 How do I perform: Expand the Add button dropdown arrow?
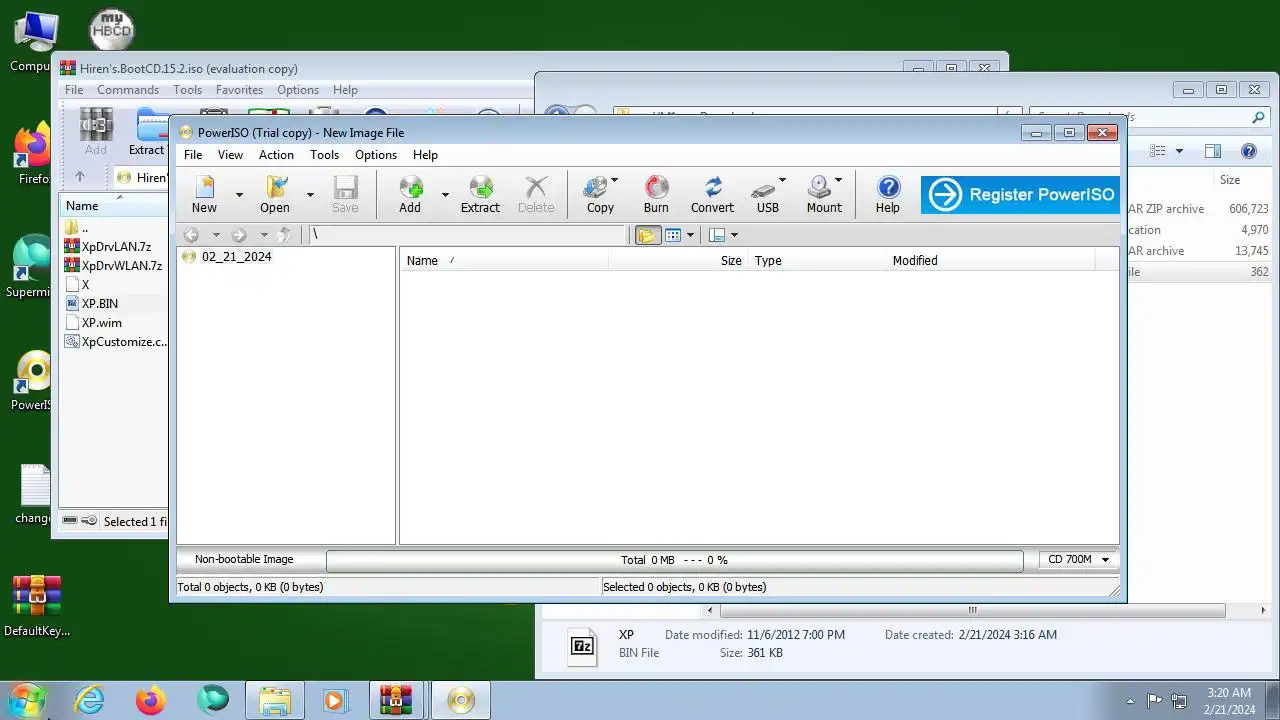tap(445, 195)
